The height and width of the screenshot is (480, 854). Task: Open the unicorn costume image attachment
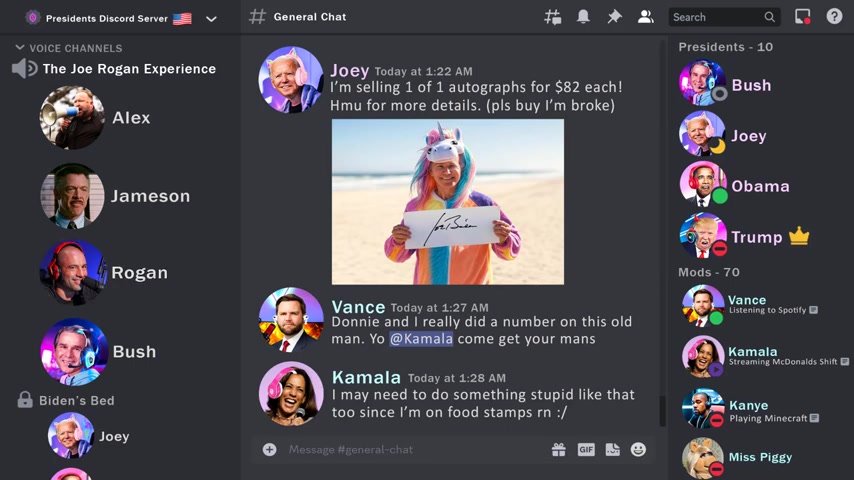click(x=448, y=202)
